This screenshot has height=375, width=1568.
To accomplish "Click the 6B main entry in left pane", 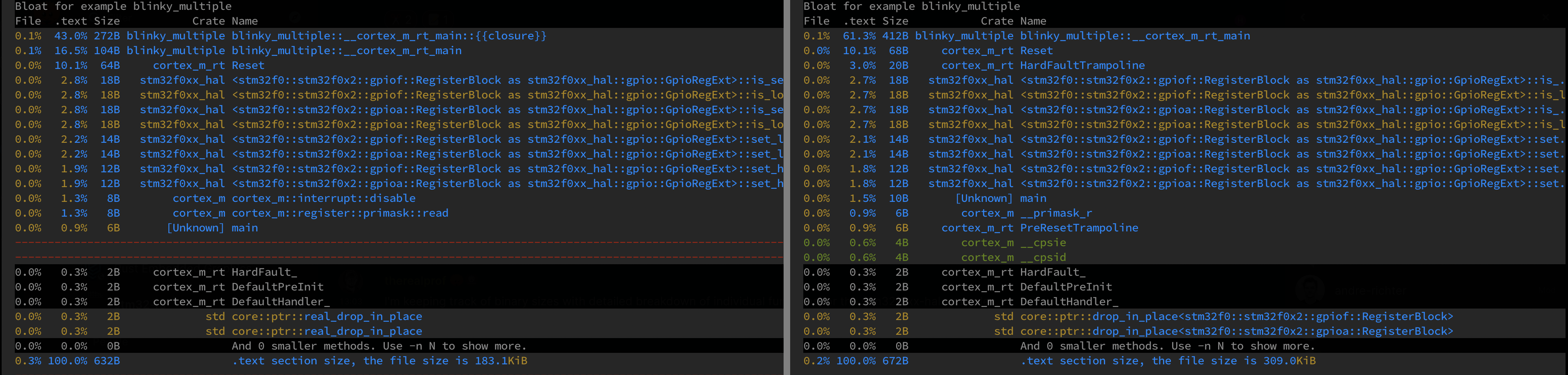I will click(245, 228).
